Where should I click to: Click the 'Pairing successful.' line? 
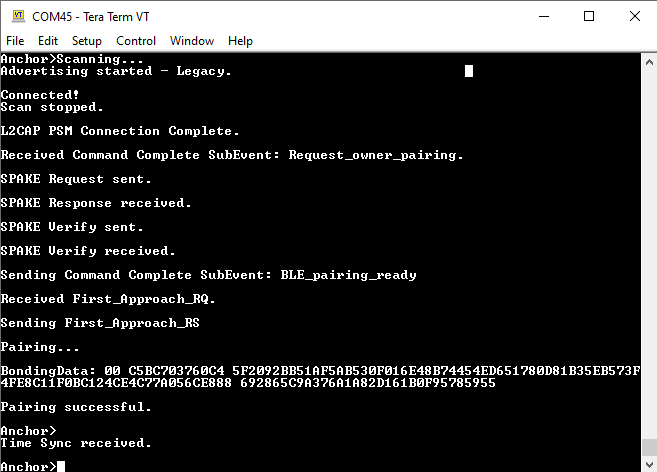[x=76, y=407]
